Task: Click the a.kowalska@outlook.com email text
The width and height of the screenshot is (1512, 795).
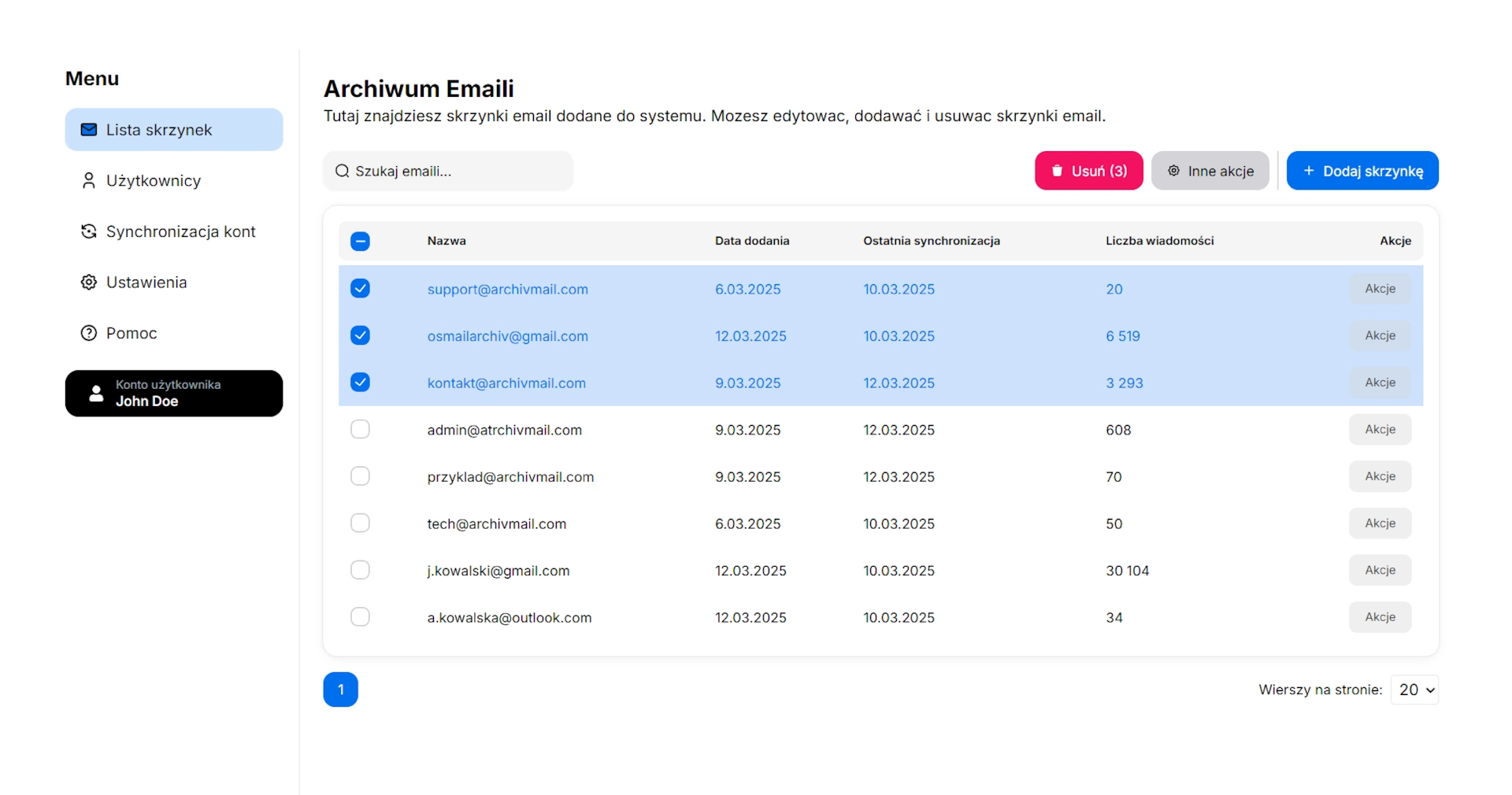Action: pyautogui.click(x=510, y=618)
